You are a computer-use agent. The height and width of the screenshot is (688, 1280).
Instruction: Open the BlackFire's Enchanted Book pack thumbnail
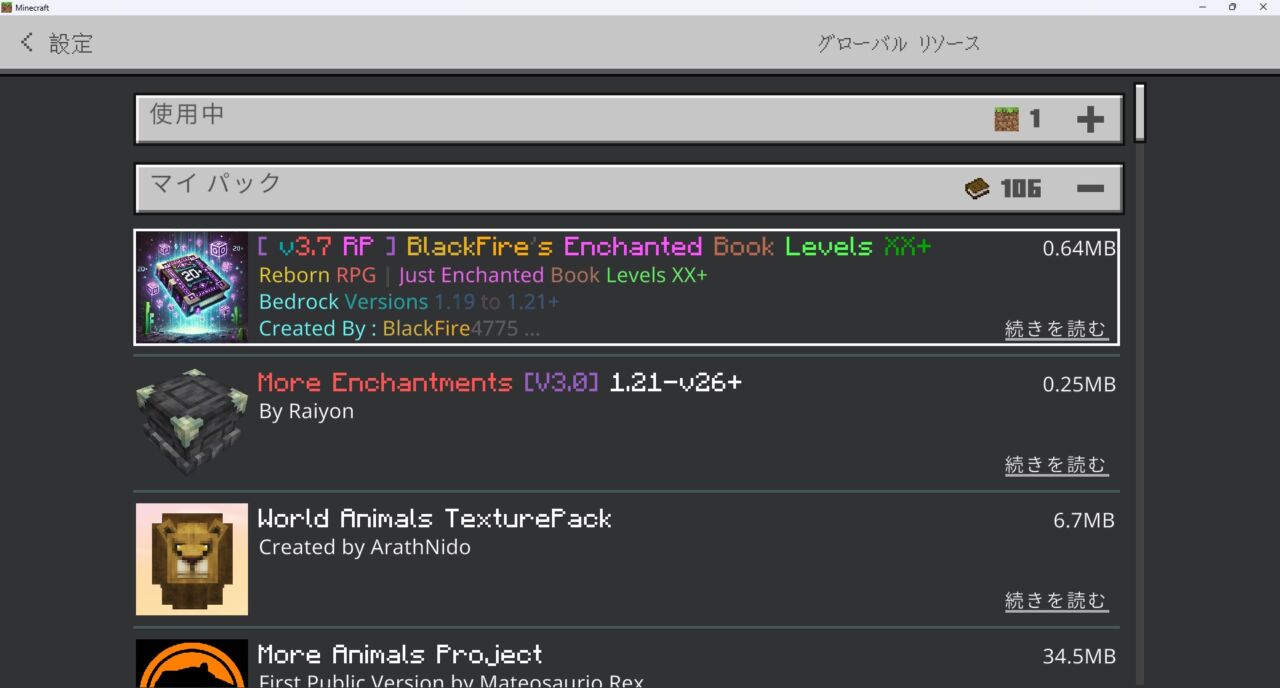(x=192, y=287)
